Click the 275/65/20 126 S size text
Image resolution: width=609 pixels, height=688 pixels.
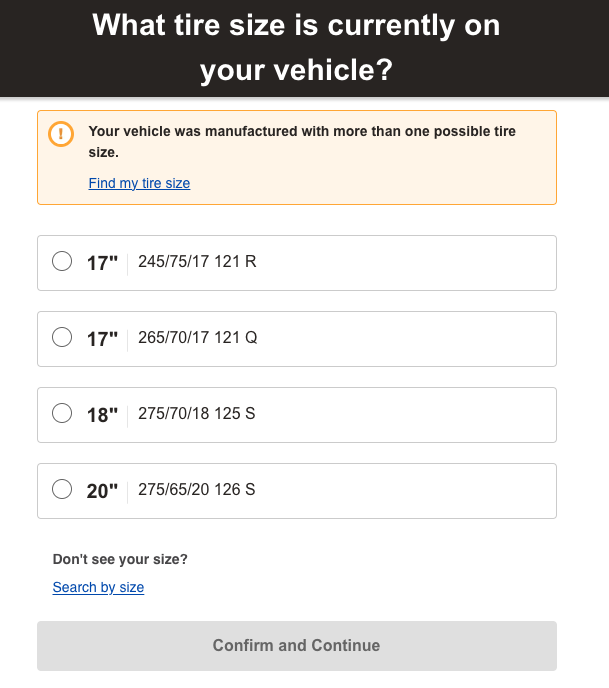tap(197, 489)
